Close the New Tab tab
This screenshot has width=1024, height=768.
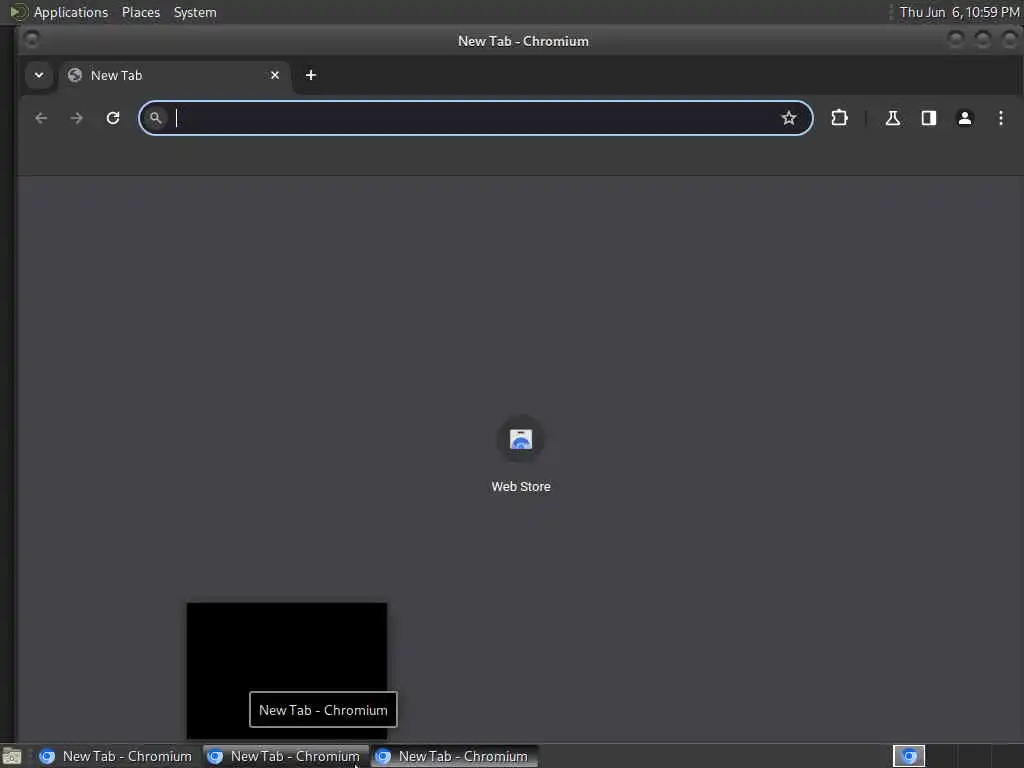275,75
